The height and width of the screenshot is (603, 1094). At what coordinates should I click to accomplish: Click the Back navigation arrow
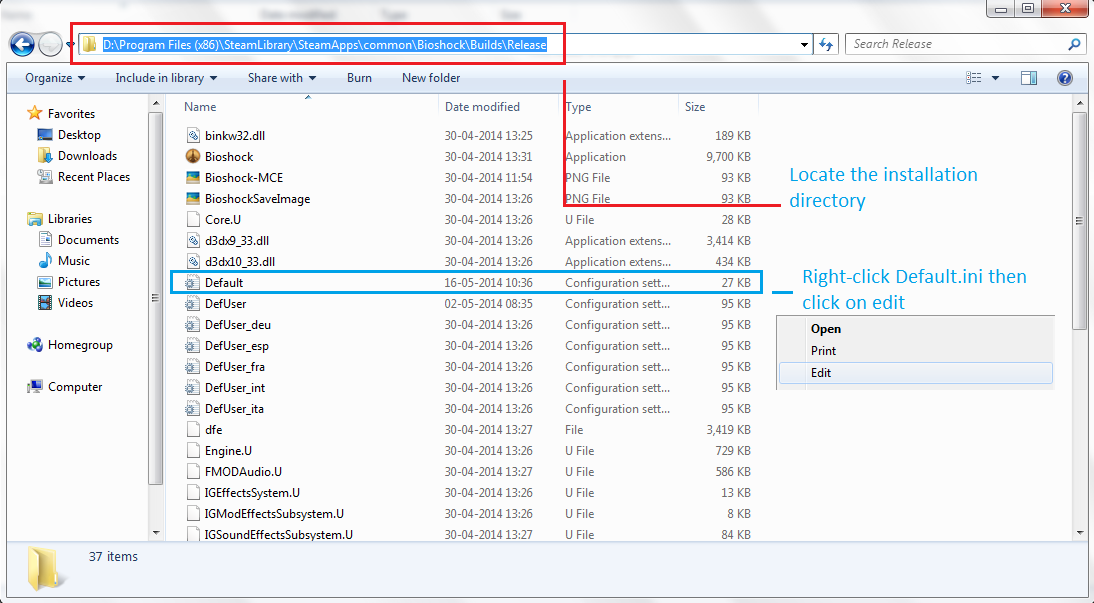22,45
